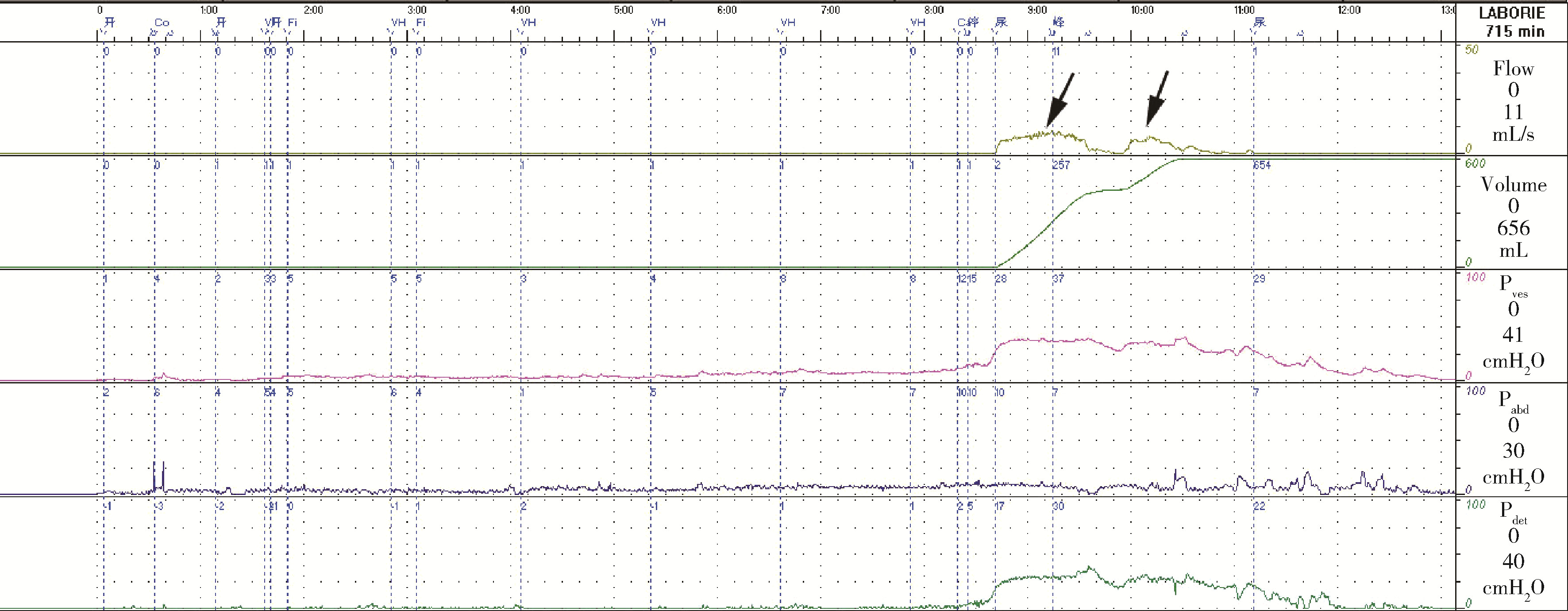1568x611 pixels.
Task: Click the 5:00 time tick label
Action: 624,10
